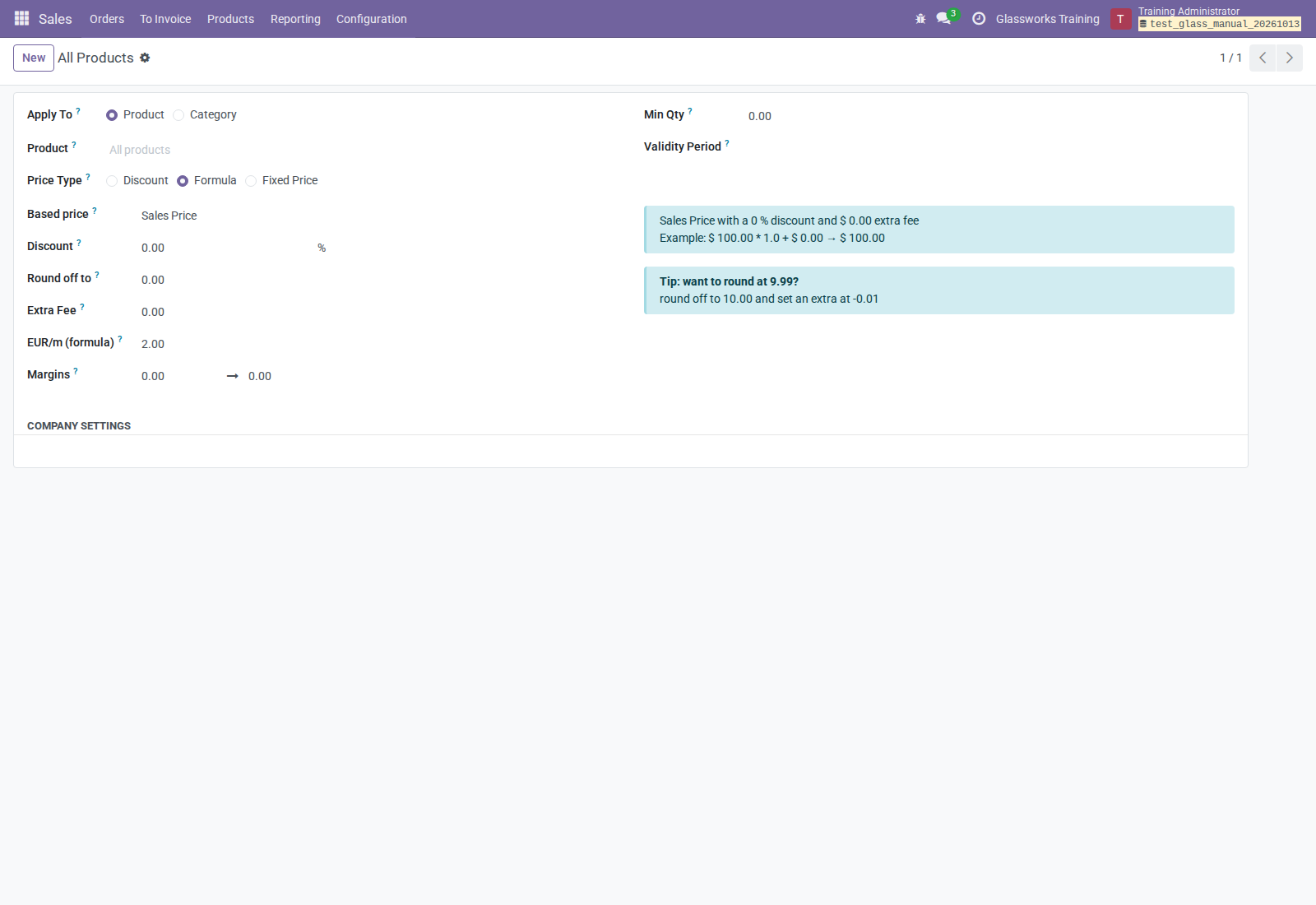Screen dimensions: 1316x905
Task: Click the gear actions icon beside All Products
Action: pos(145,58)
